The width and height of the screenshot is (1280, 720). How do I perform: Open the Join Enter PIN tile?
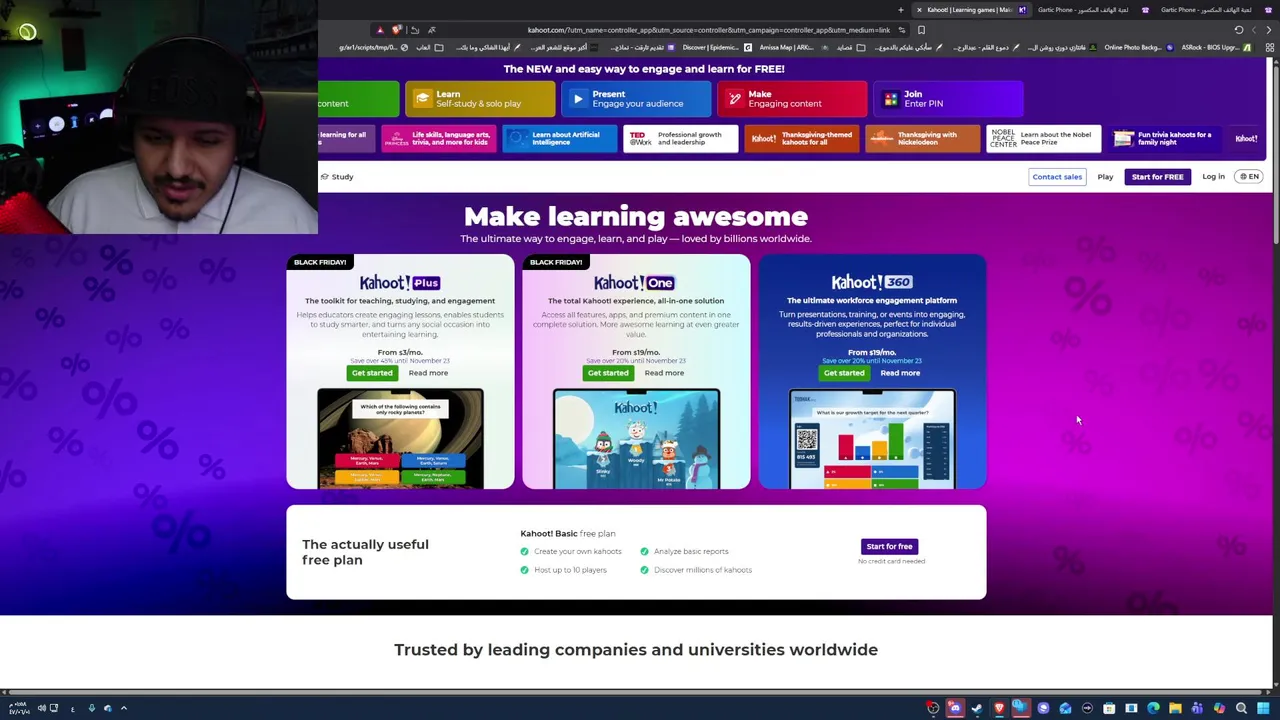tap(948, 98)
